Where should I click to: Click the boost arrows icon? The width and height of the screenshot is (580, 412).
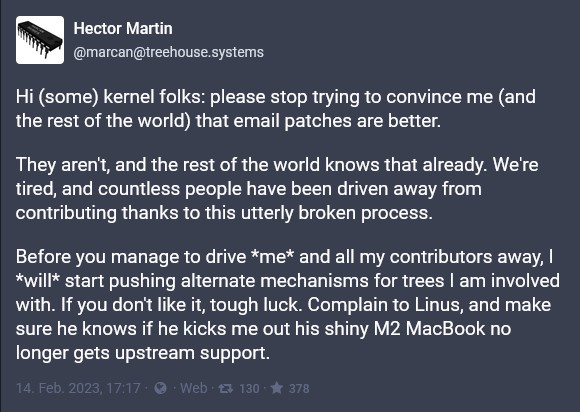(225, 388)
